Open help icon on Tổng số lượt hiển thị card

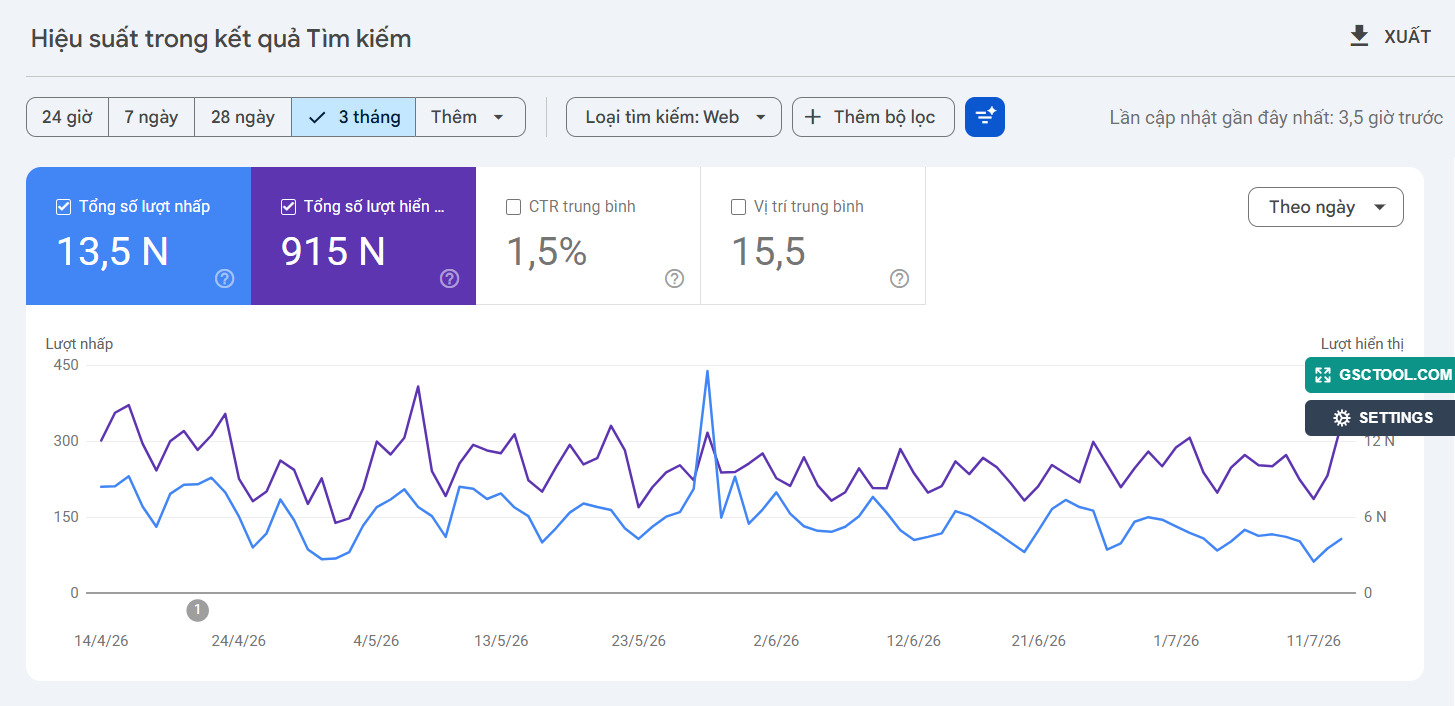pyautogui.click(x=450, y=279)
